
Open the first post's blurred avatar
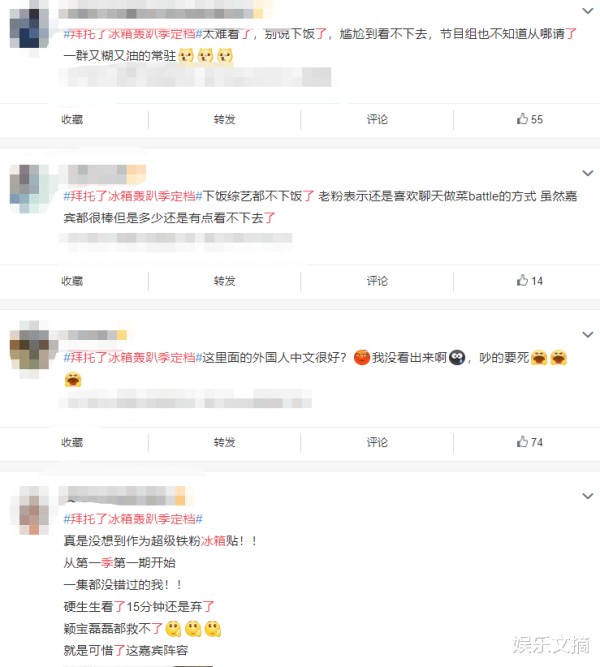29,28
